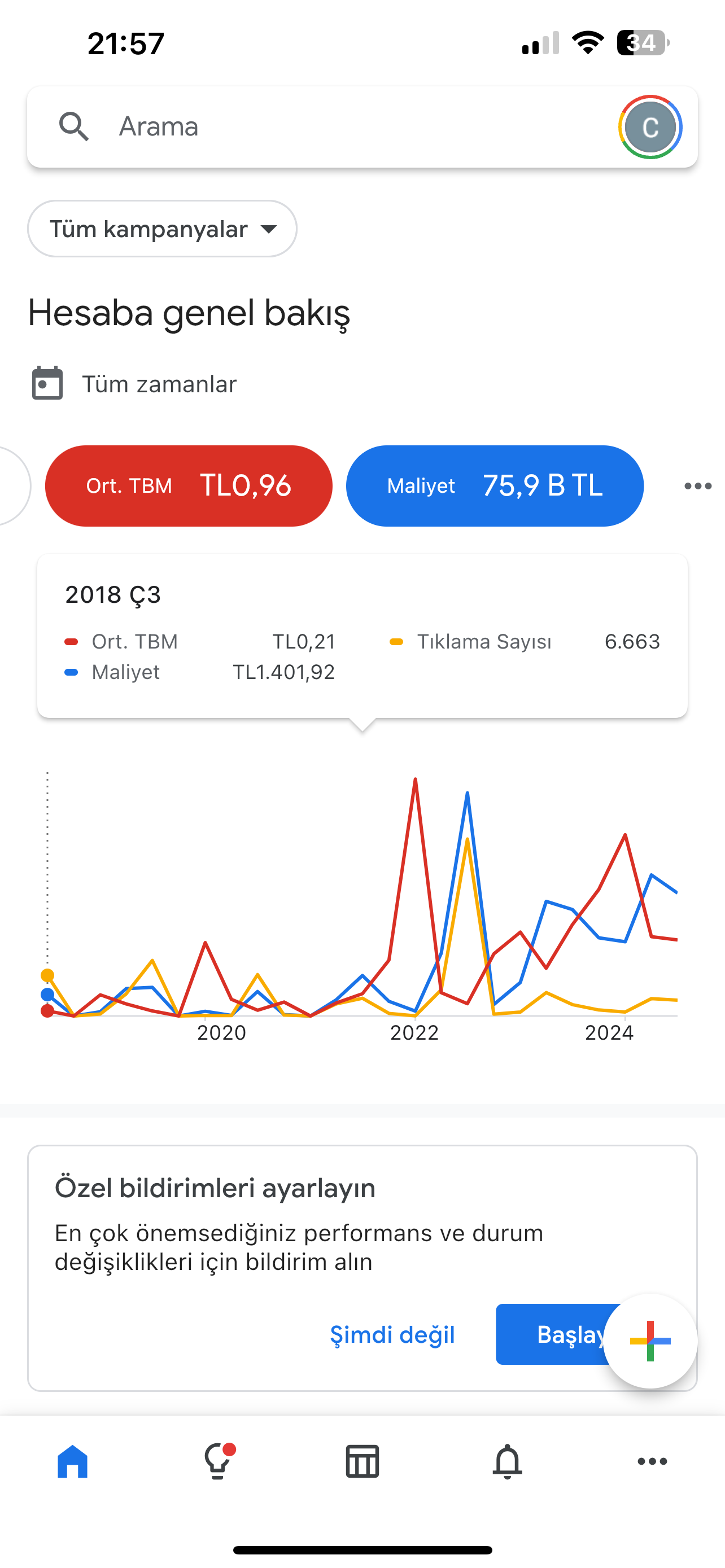Open the three-dot menu beside the Maliyet chip
The image size is (725, 1568).
697,486
